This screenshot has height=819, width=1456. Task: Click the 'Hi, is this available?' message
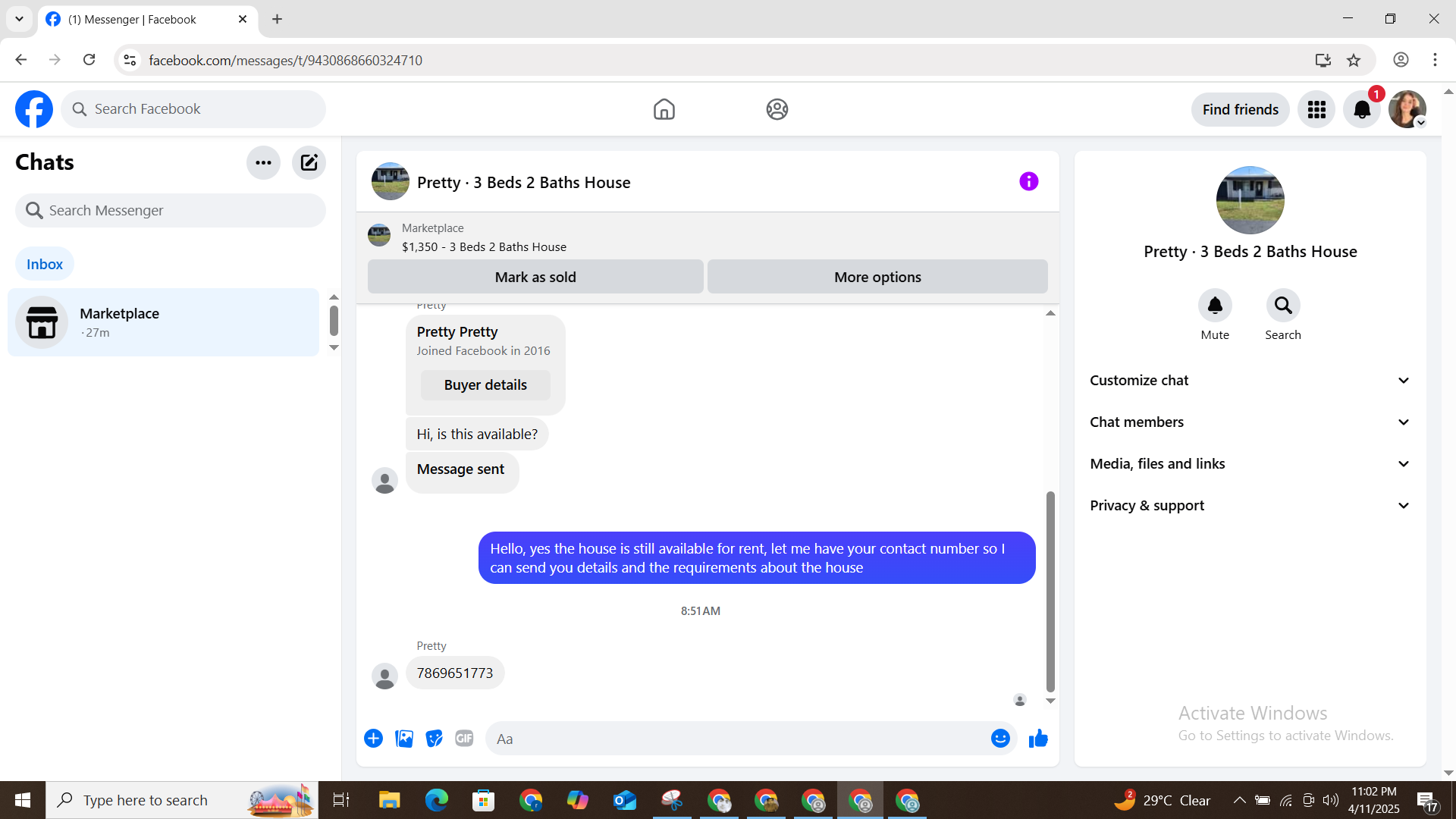477,435
